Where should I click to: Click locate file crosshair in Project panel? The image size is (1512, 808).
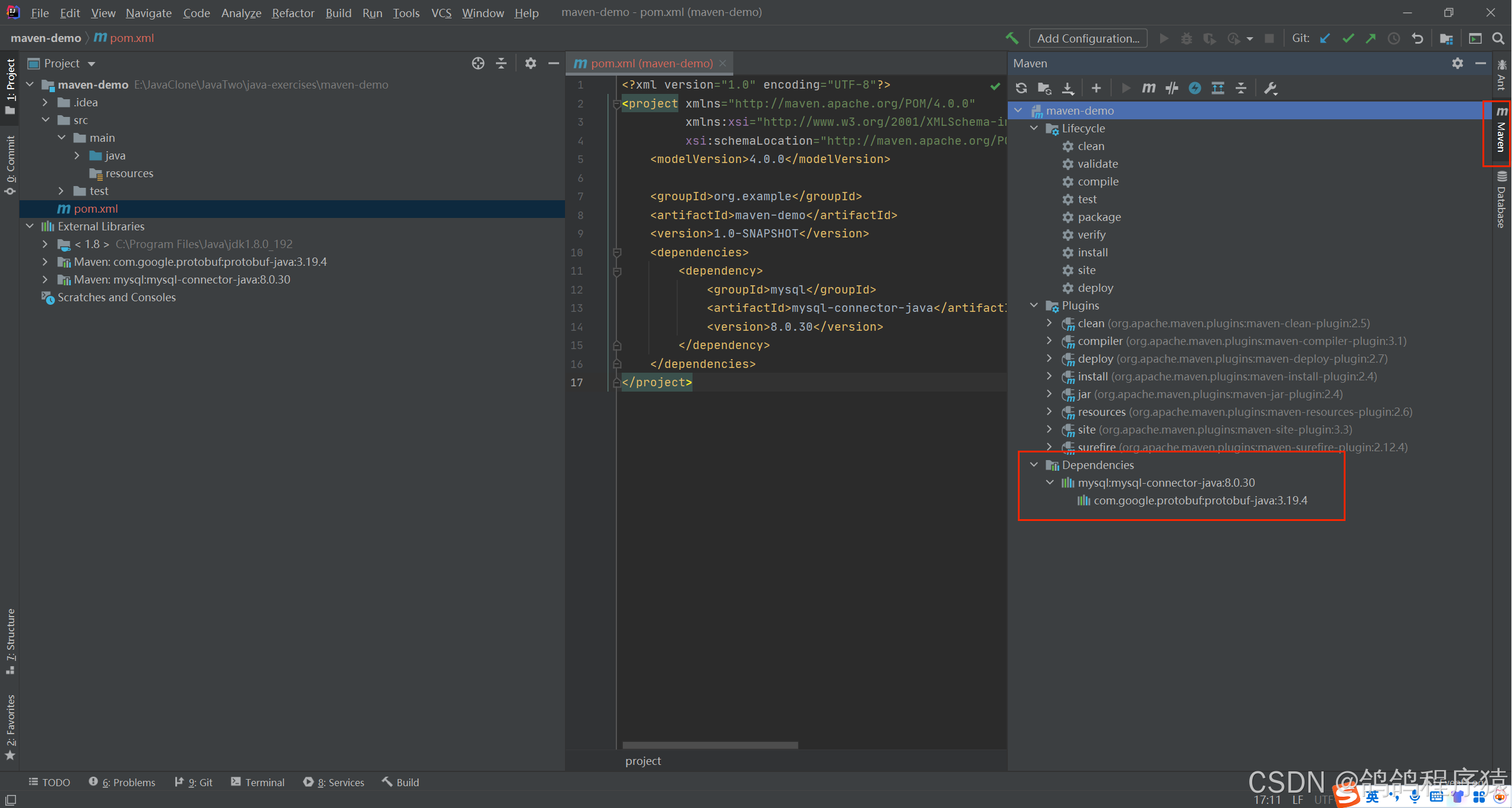(x=478, y=63)
